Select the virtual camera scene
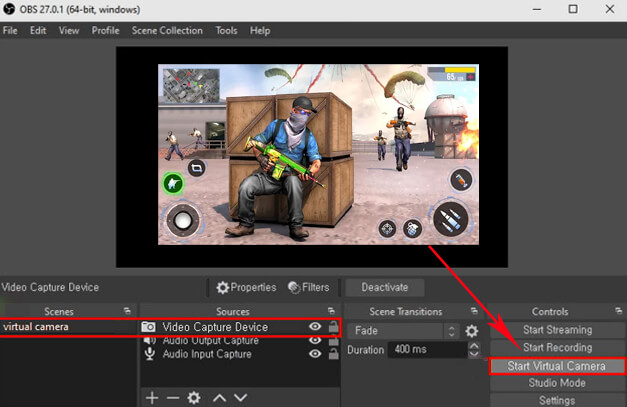This screenshot has height=407, width=627. click(x=68, y=327)
